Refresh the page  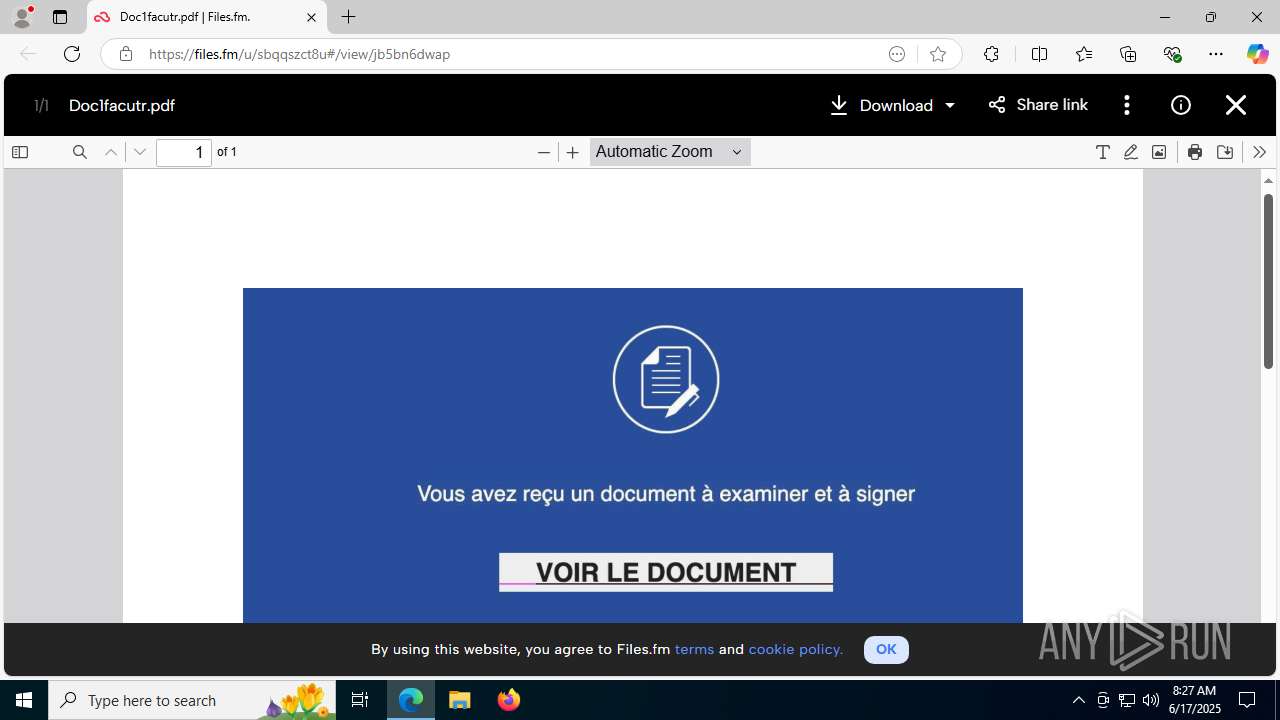tap(72, 54)
